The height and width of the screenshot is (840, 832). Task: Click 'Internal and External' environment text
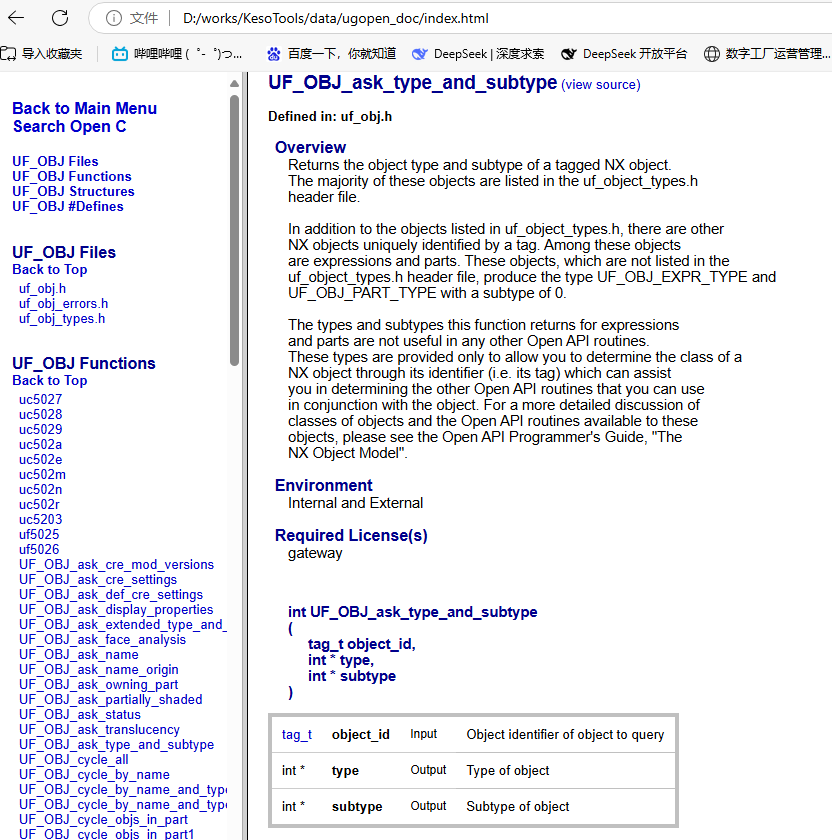[355, 503]
